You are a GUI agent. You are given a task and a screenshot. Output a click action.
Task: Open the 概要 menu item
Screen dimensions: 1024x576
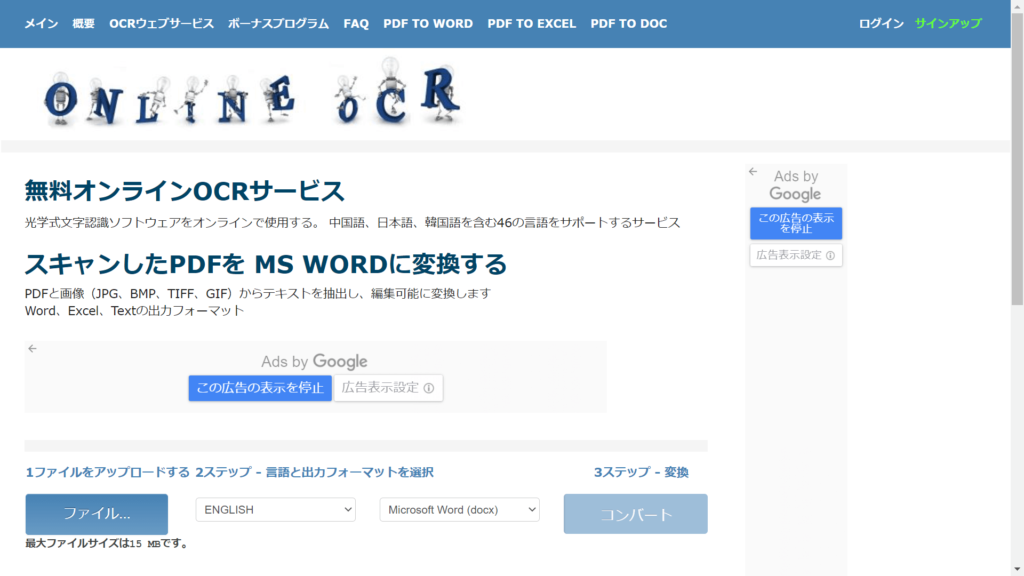point(84,24)
